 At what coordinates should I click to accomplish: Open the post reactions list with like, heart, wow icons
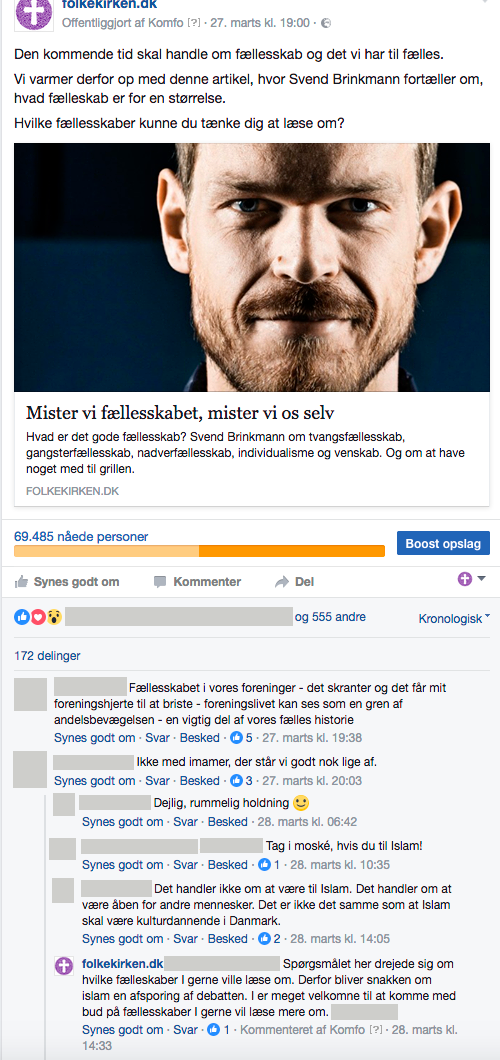click(x=38, y=617)
